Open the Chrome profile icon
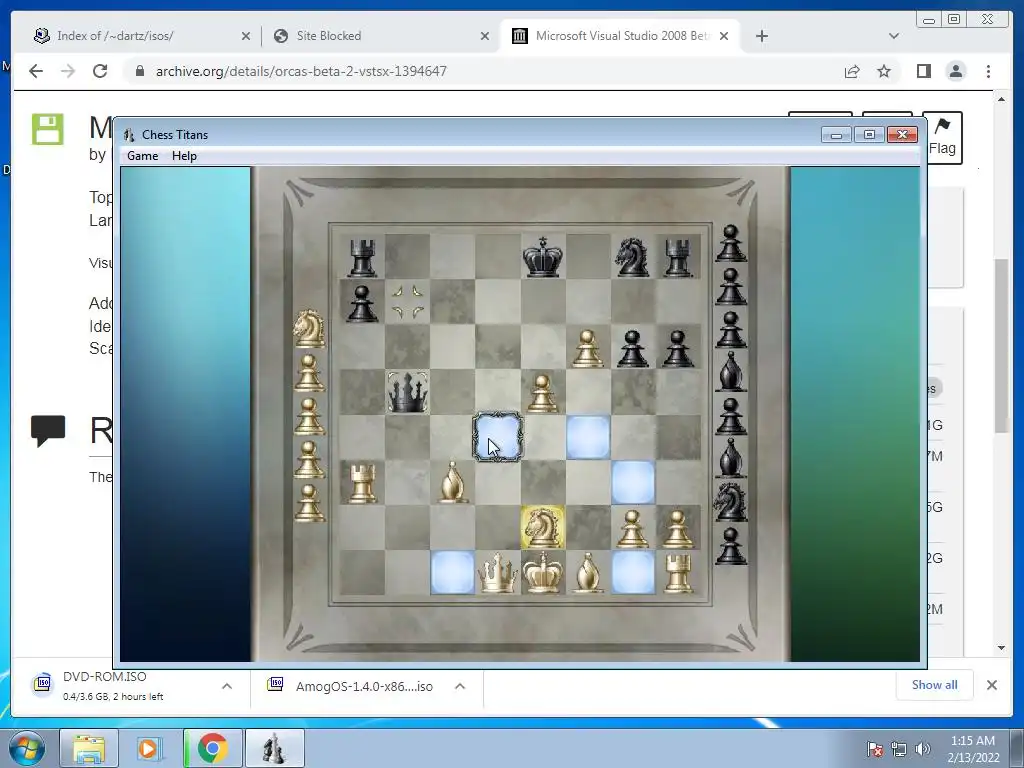The image size is (1024, 768). (956, 71)
